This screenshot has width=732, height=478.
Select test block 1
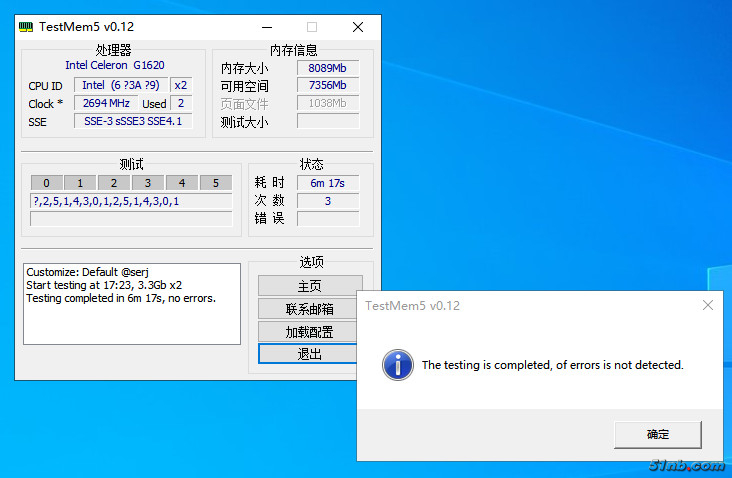tap(80, 183)
